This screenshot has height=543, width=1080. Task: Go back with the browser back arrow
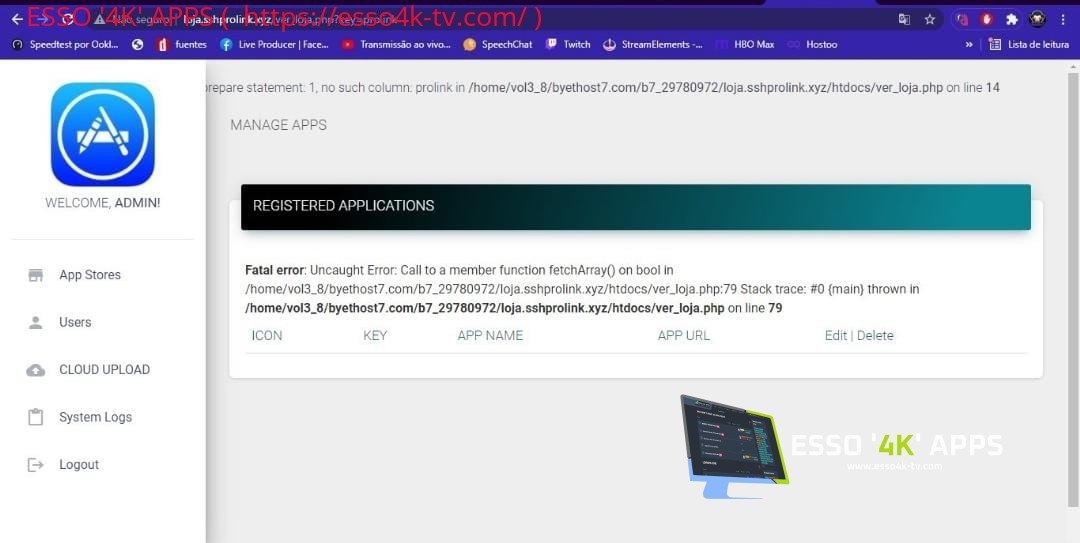tap(17, 19)
